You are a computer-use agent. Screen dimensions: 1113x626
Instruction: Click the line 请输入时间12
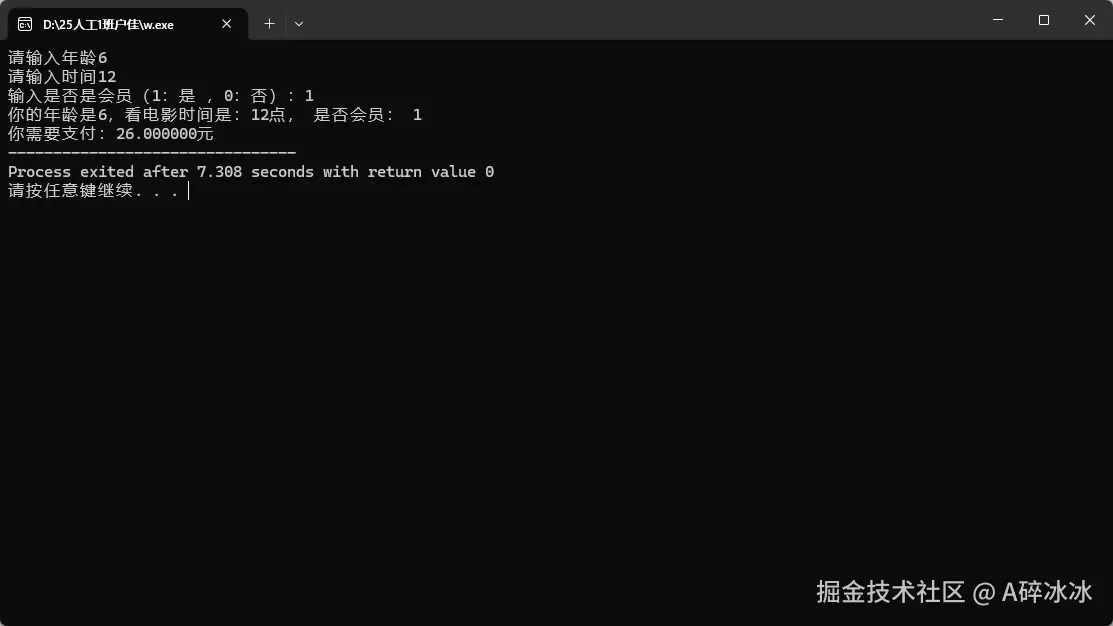tap(62, 77)
